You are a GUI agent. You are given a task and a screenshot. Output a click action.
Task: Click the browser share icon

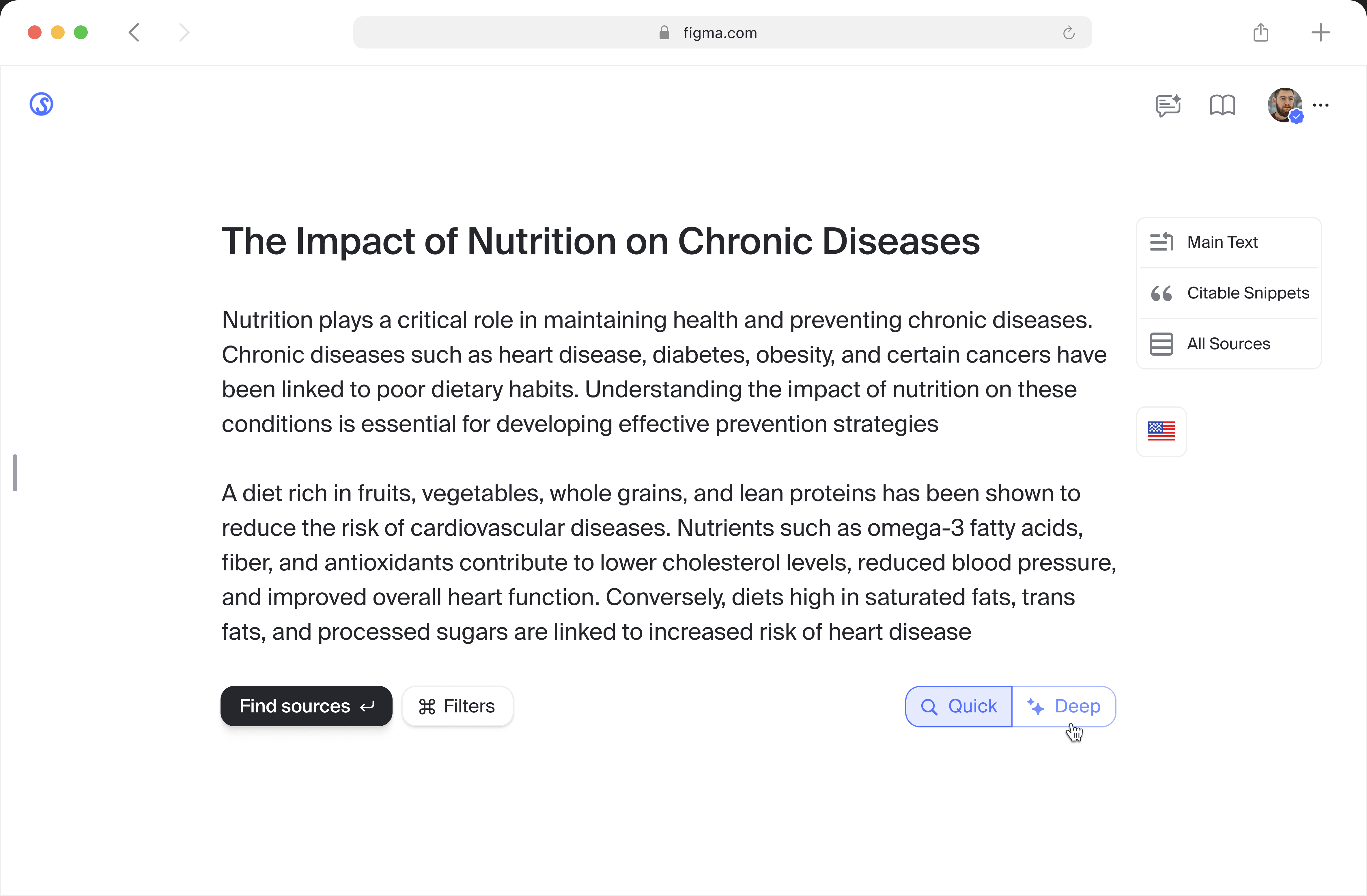pos(1261,33)
